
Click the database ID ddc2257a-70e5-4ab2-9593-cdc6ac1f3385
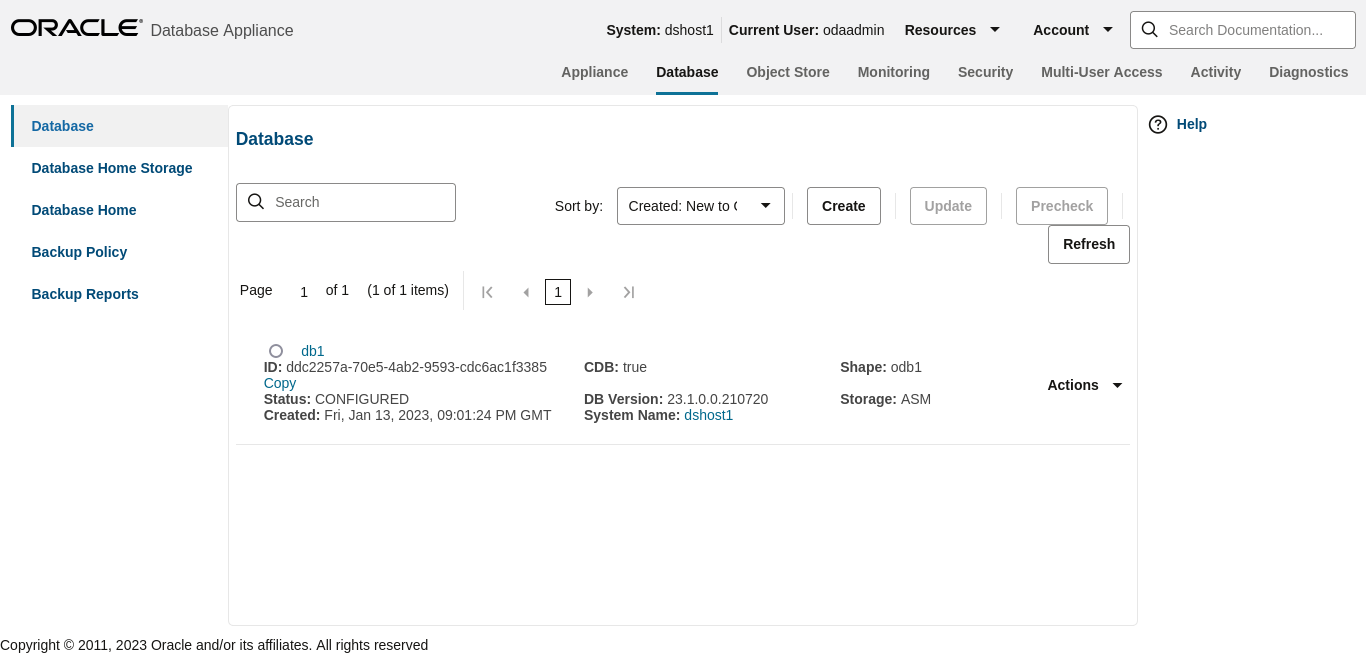(x=417, y=367)
